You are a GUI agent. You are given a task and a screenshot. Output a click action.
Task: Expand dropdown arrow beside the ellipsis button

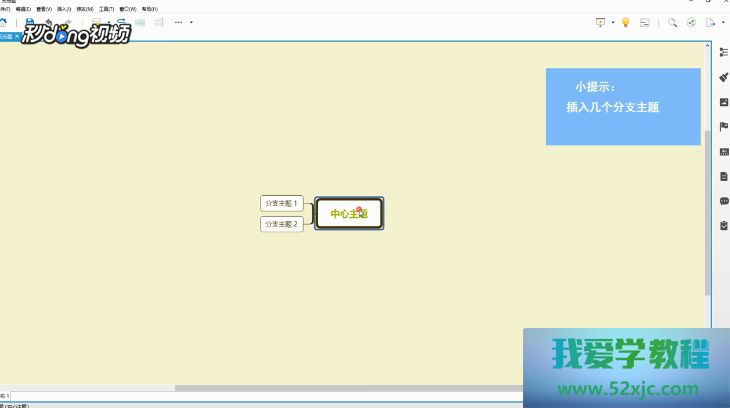click(191, 22)
